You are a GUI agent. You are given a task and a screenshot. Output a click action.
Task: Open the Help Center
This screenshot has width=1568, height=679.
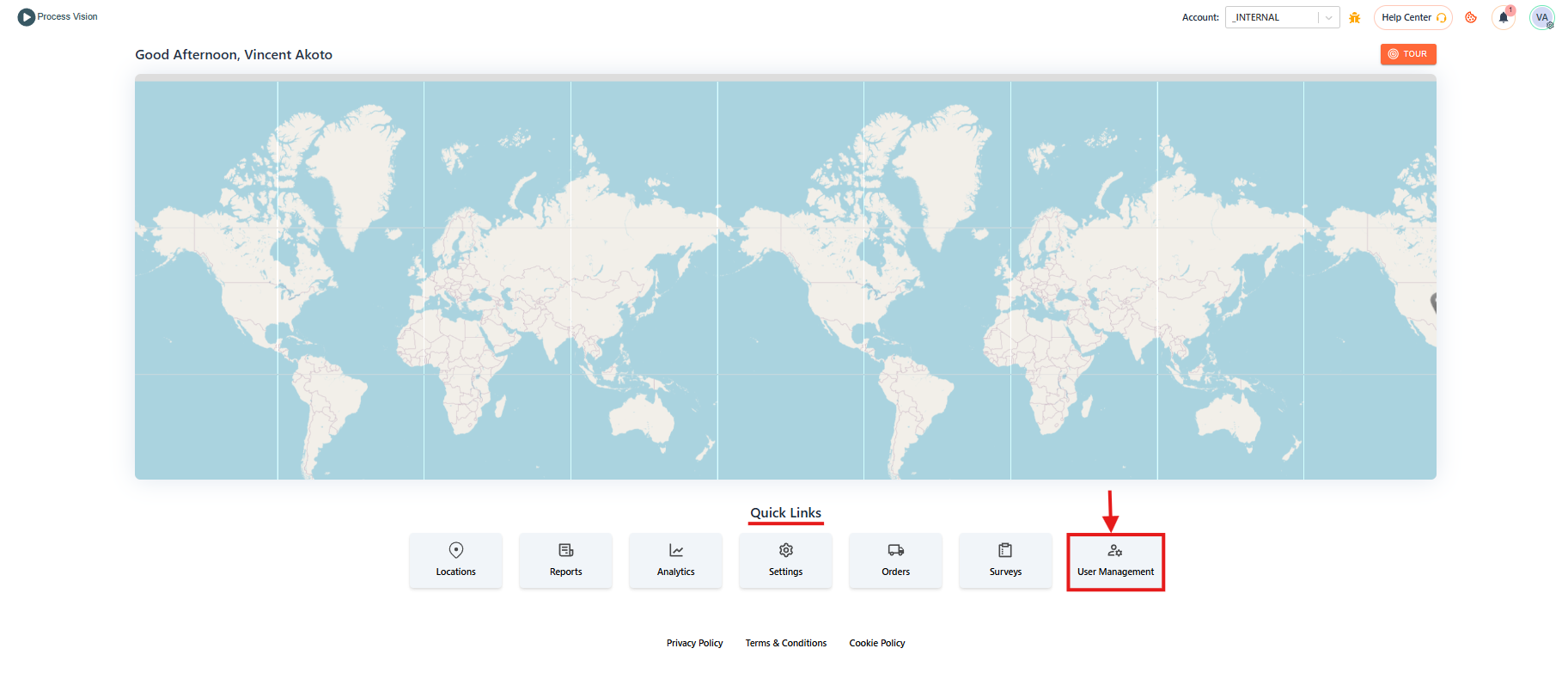(1412, 17)
